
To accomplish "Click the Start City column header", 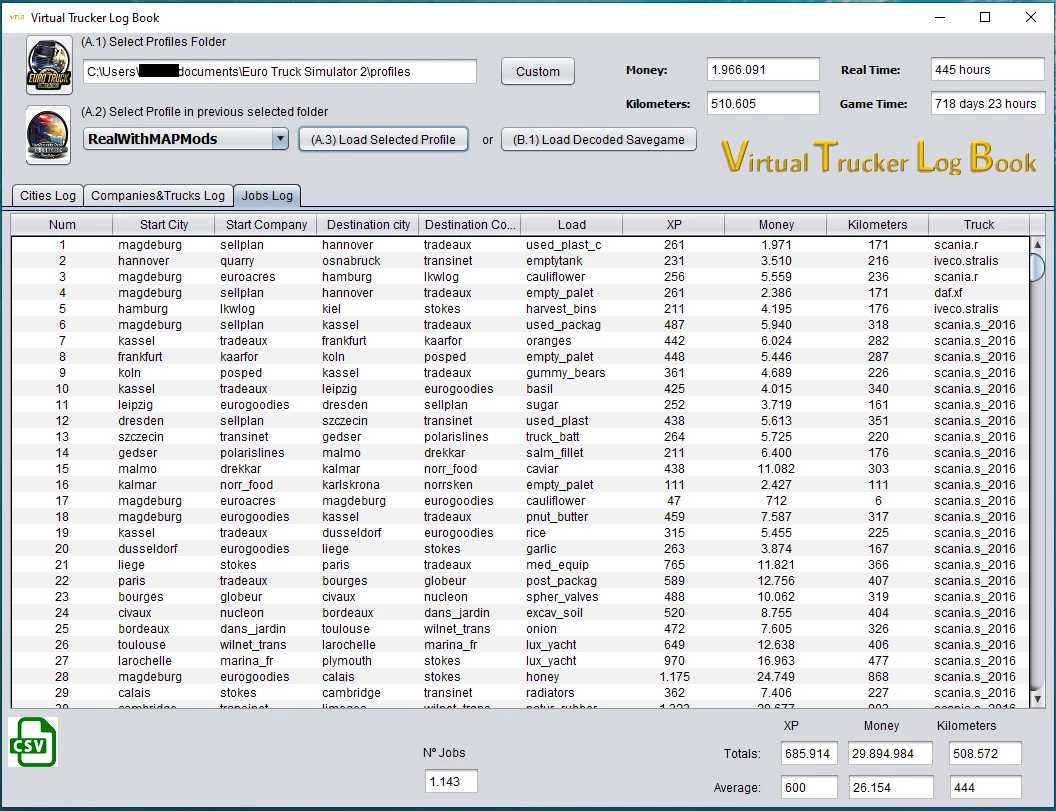I will pyautogui.click(x=164, y=225).
